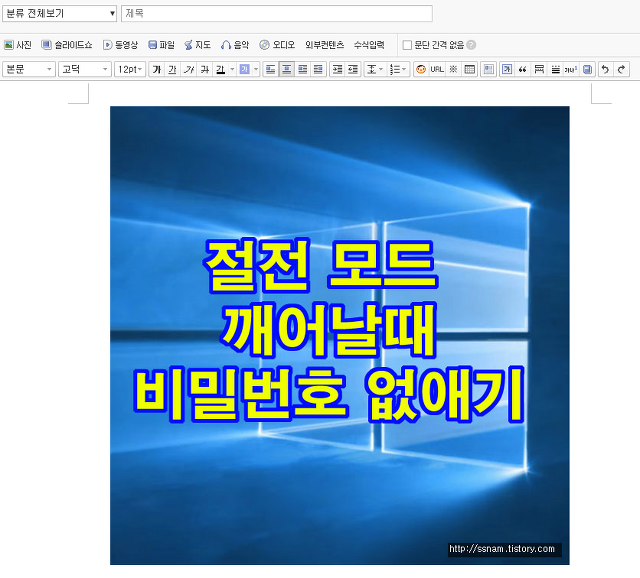
Task: Expand the background color palette arrow
Action: tap(256, 69)
